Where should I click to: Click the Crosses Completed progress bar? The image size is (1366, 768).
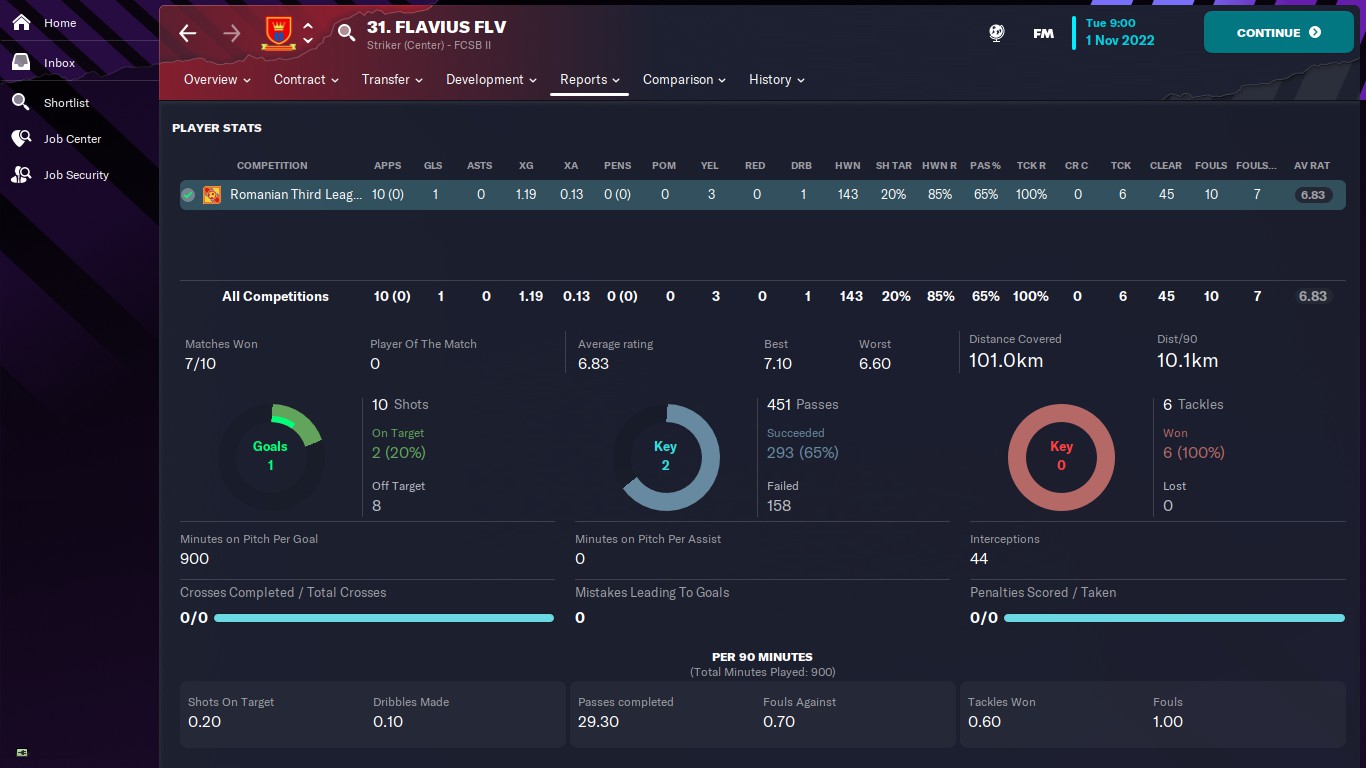pyautogui.click(x=384, y=618)
